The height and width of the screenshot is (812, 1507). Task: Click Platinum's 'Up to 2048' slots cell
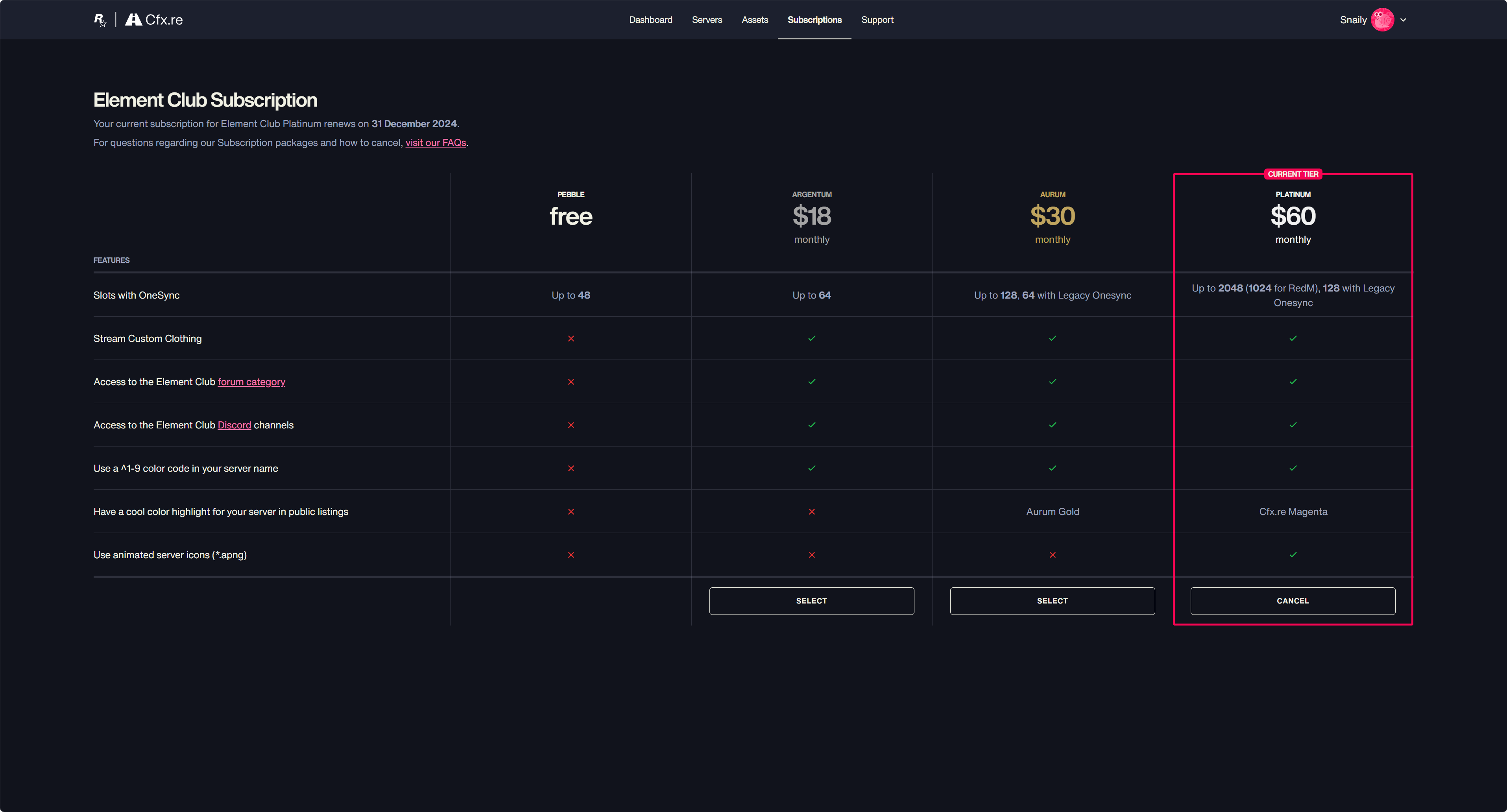tap(1293, 295)
